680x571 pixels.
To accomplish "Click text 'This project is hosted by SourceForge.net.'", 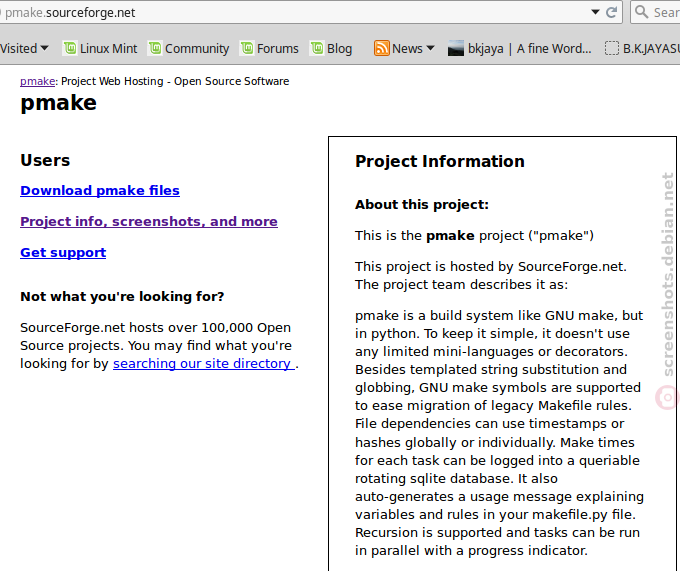I will [491, 266].
